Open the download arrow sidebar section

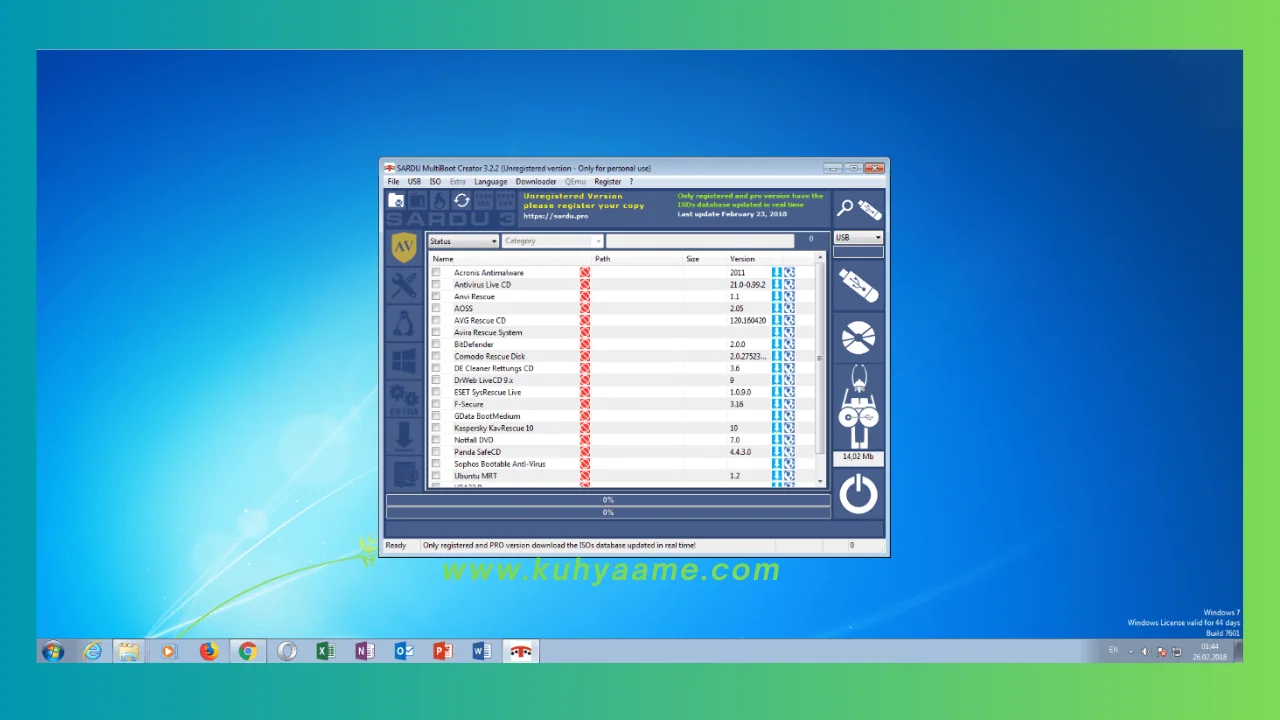(404, 436)
